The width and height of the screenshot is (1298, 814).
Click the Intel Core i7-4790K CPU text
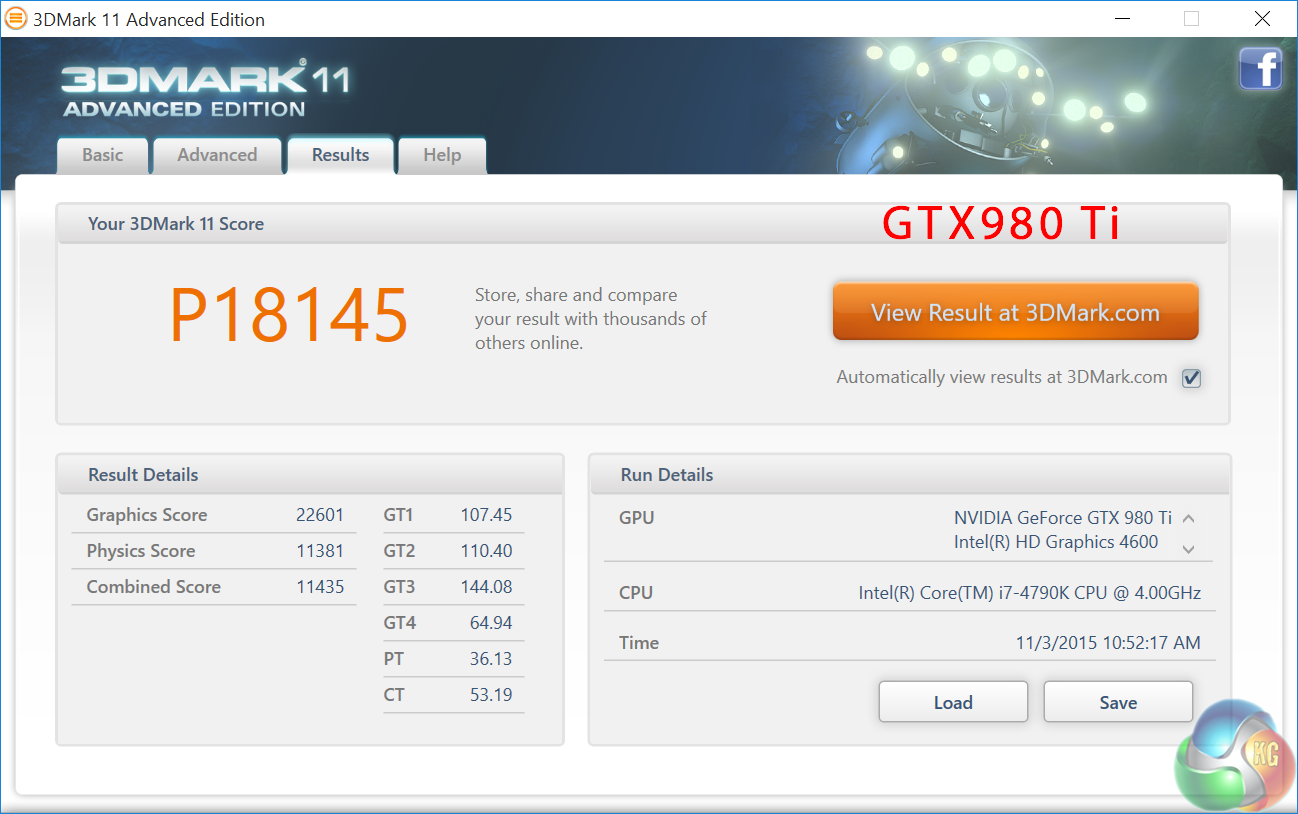[1030, 593]
